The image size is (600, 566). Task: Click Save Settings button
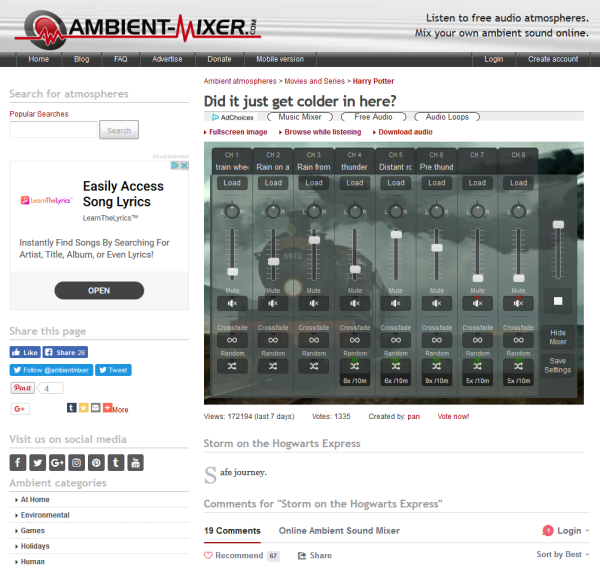pos(558,365)
